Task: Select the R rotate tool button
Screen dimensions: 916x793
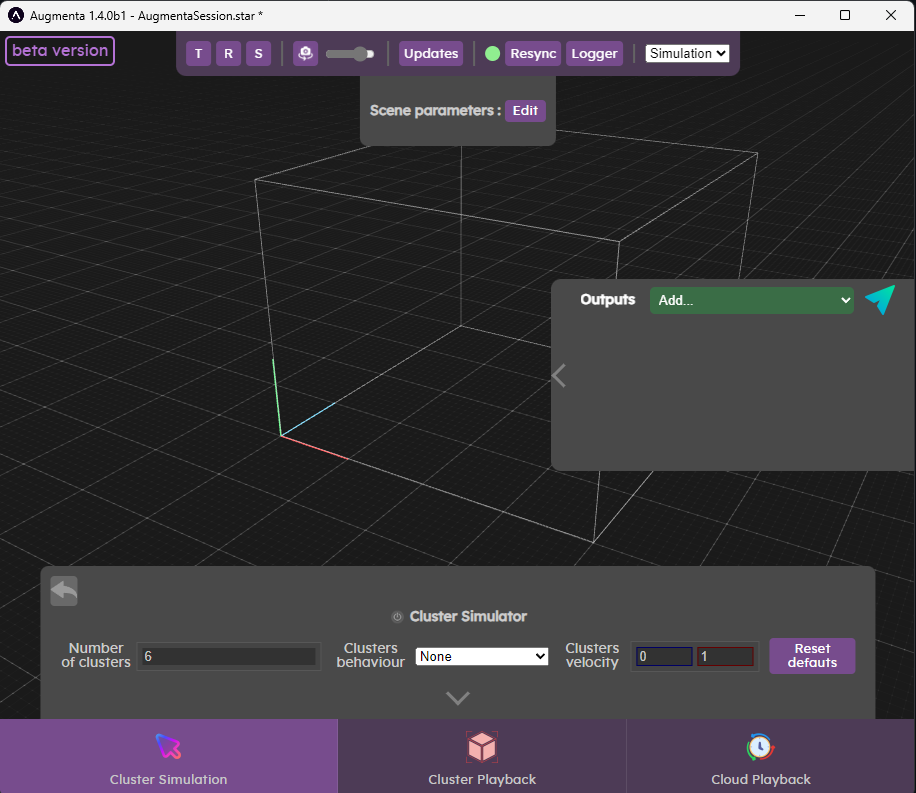Action: click(x=228, y=54)
